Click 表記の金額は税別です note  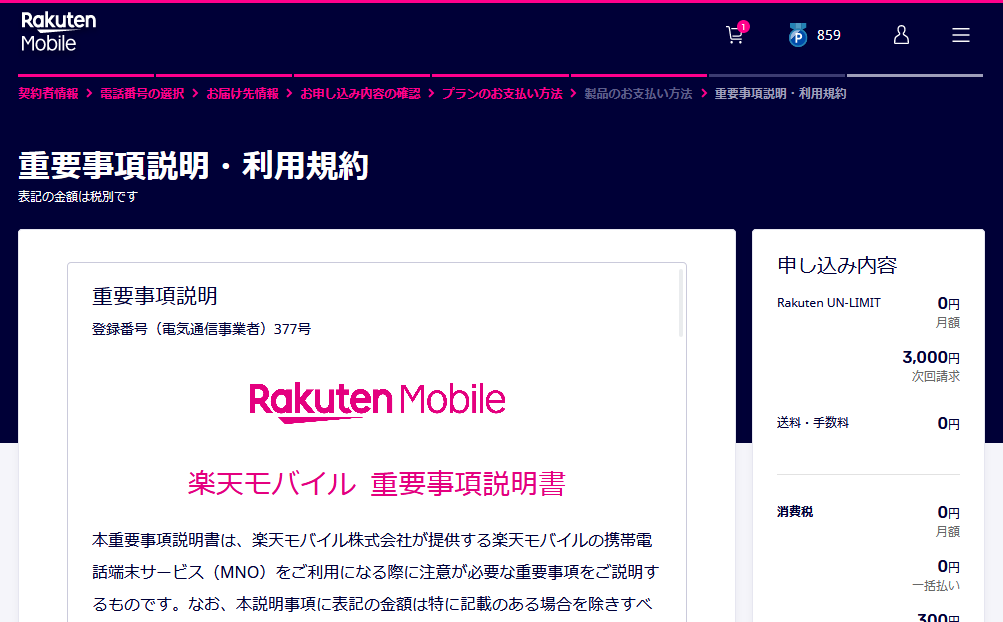click(x=77, y=196)
